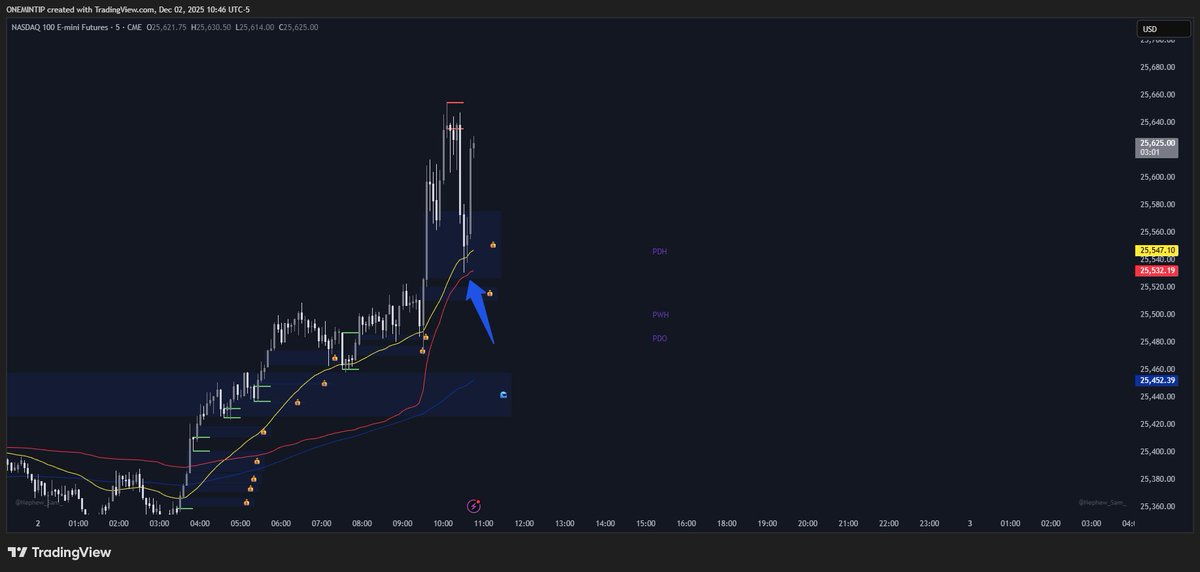Image resolution: width=1200 pixels, height=572 pixels.
Task: Click the 25,500.00 price axis label
Action: tap(1156, 315)
